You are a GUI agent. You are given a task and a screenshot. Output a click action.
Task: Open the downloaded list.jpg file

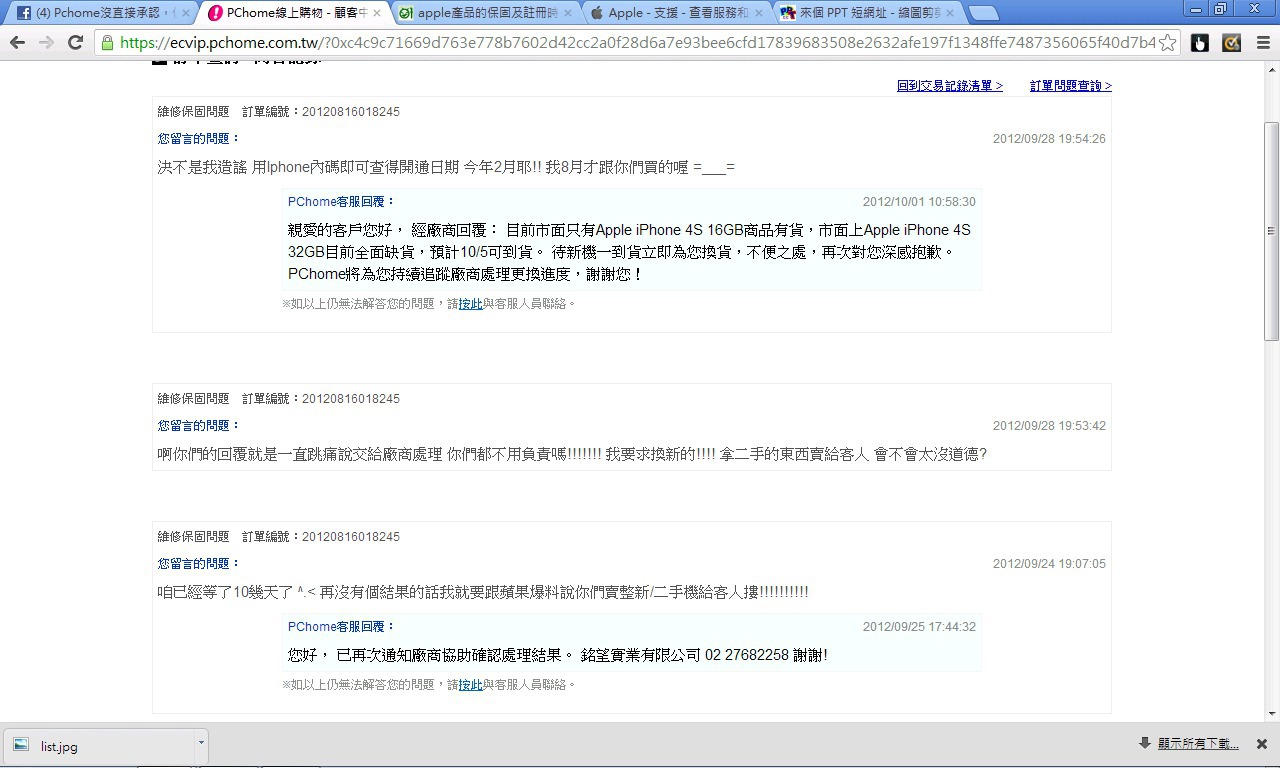click(100, 745)
